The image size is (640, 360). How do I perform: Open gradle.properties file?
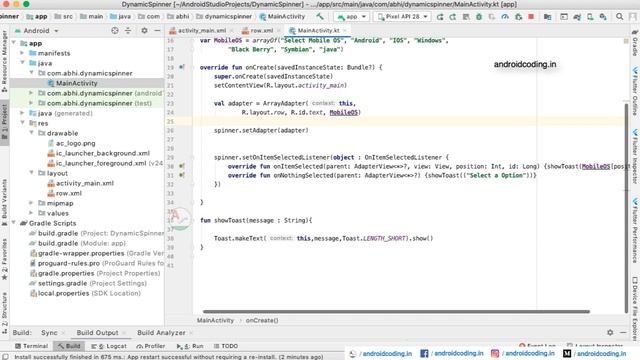[94, 273]
